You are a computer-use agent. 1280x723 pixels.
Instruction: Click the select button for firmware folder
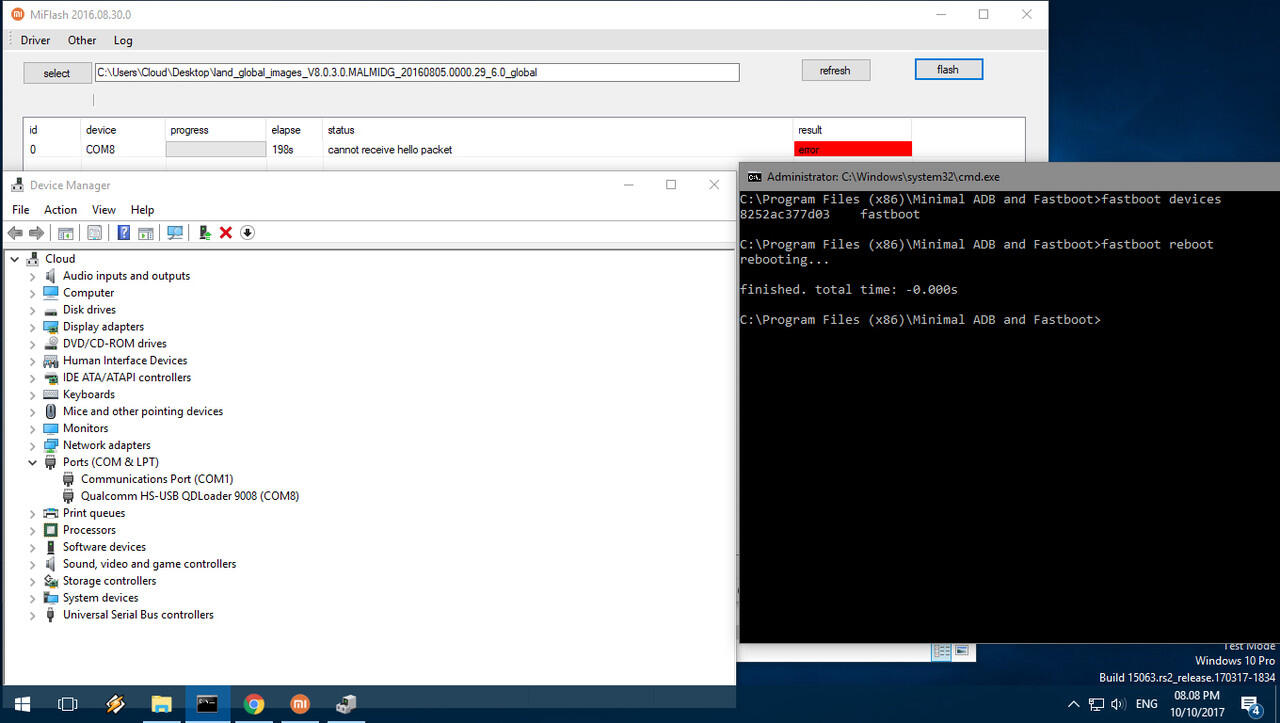tap(57, 73)
